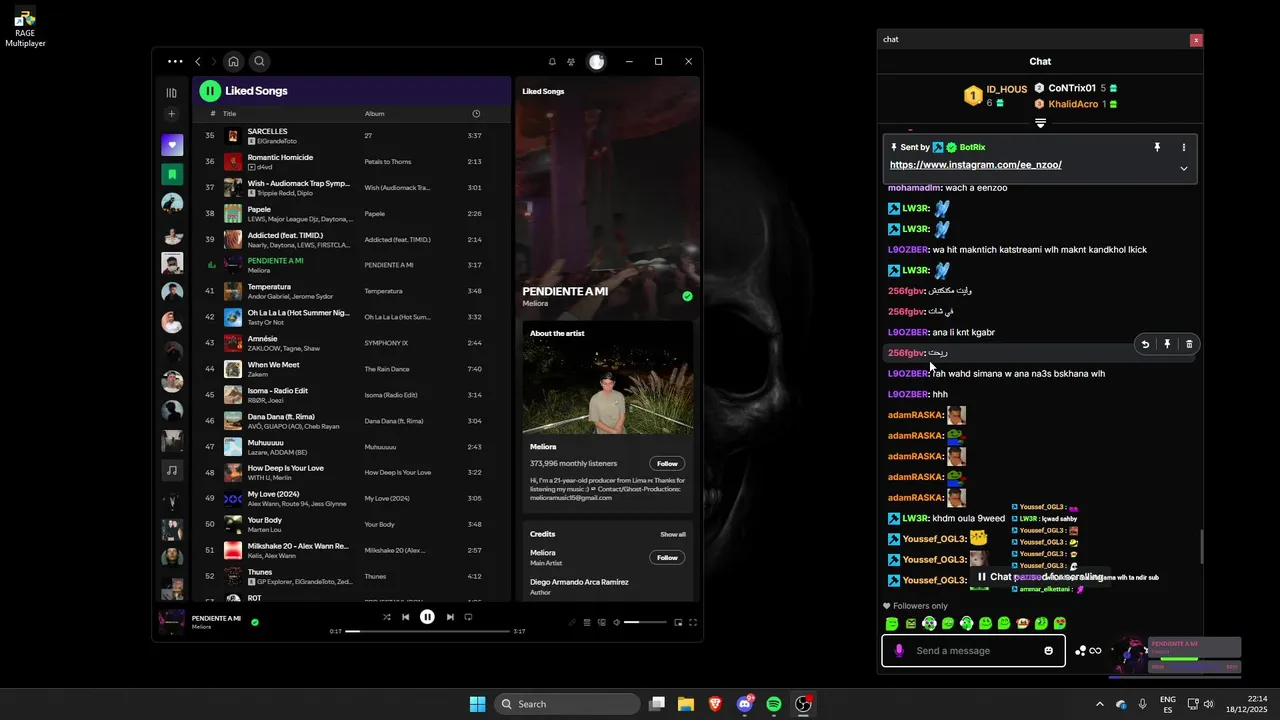Expand pinned message chevron in chat

point(1184,168)
